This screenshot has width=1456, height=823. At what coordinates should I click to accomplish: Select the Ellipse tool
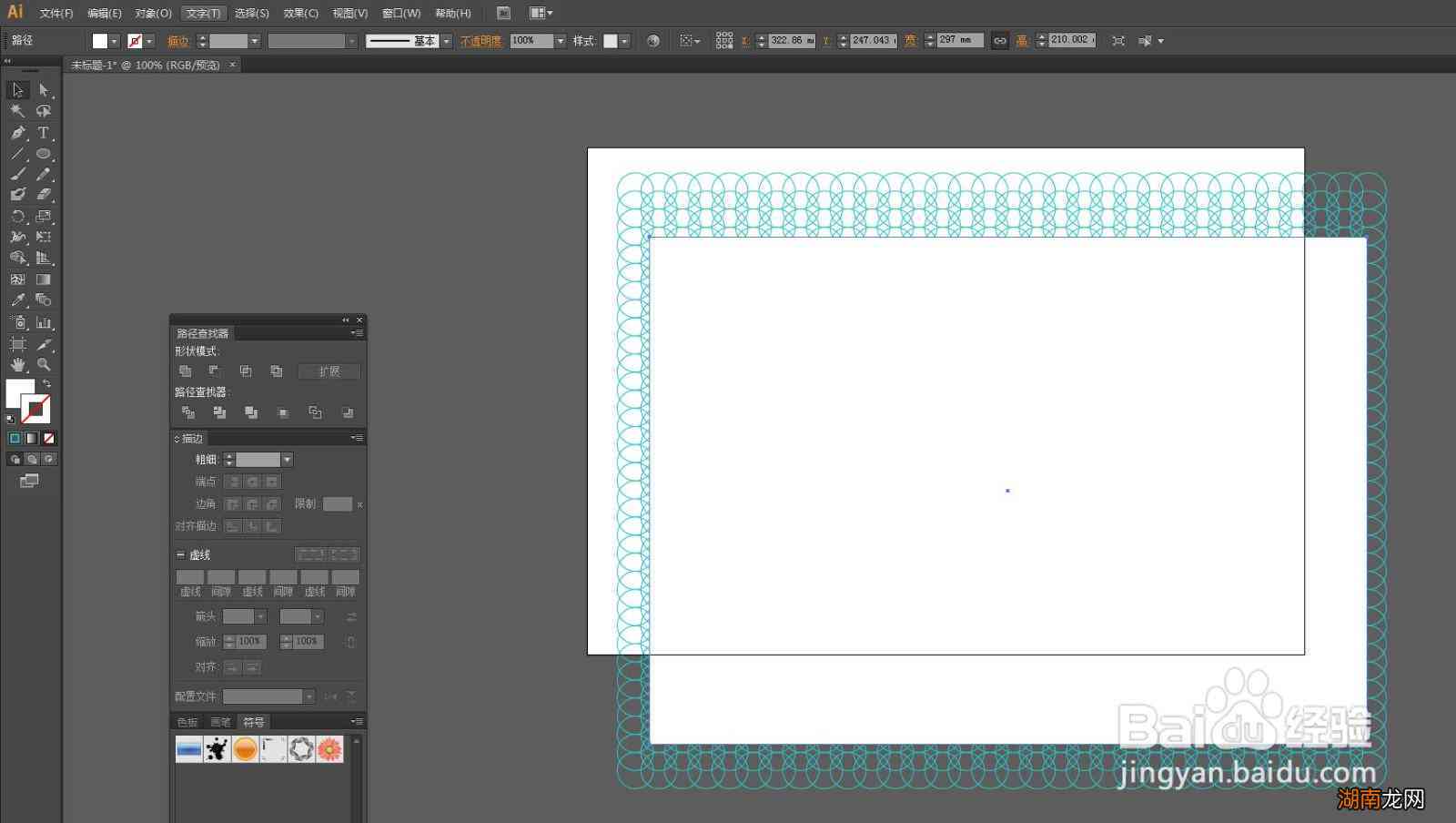click(43, 154)
